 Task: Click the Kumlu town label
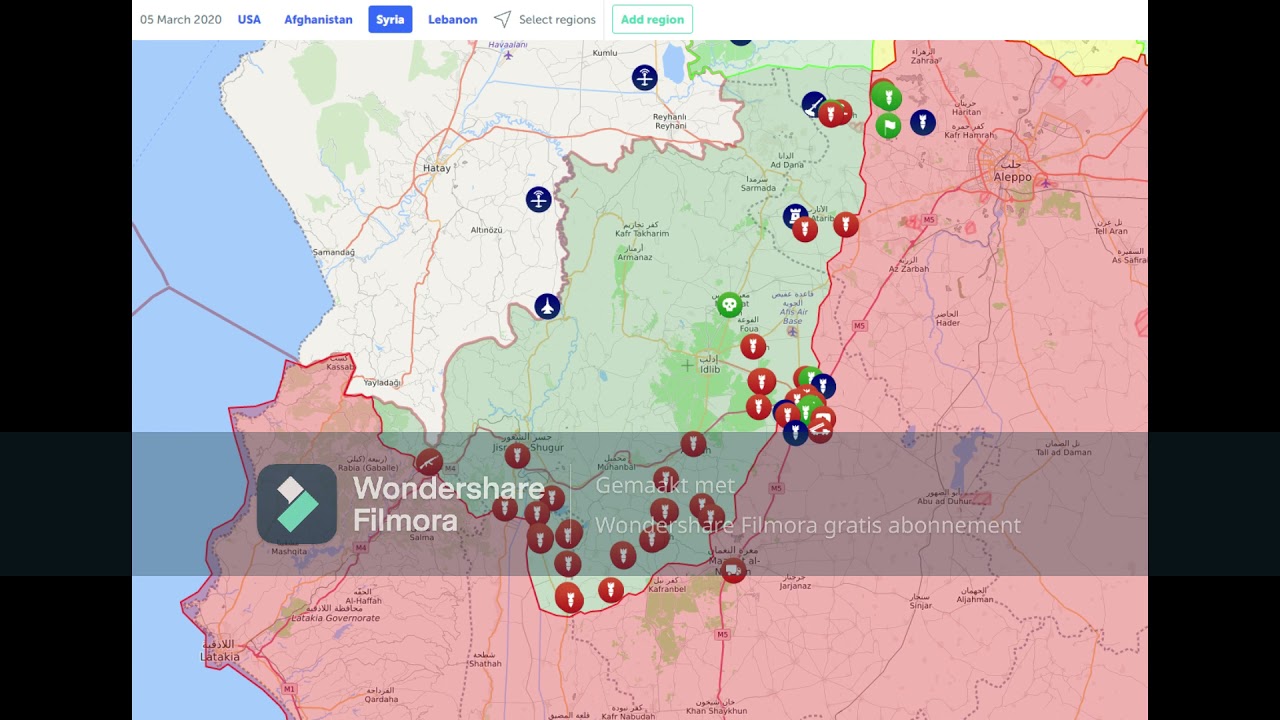pyautogui.click(x=605, y=52)
